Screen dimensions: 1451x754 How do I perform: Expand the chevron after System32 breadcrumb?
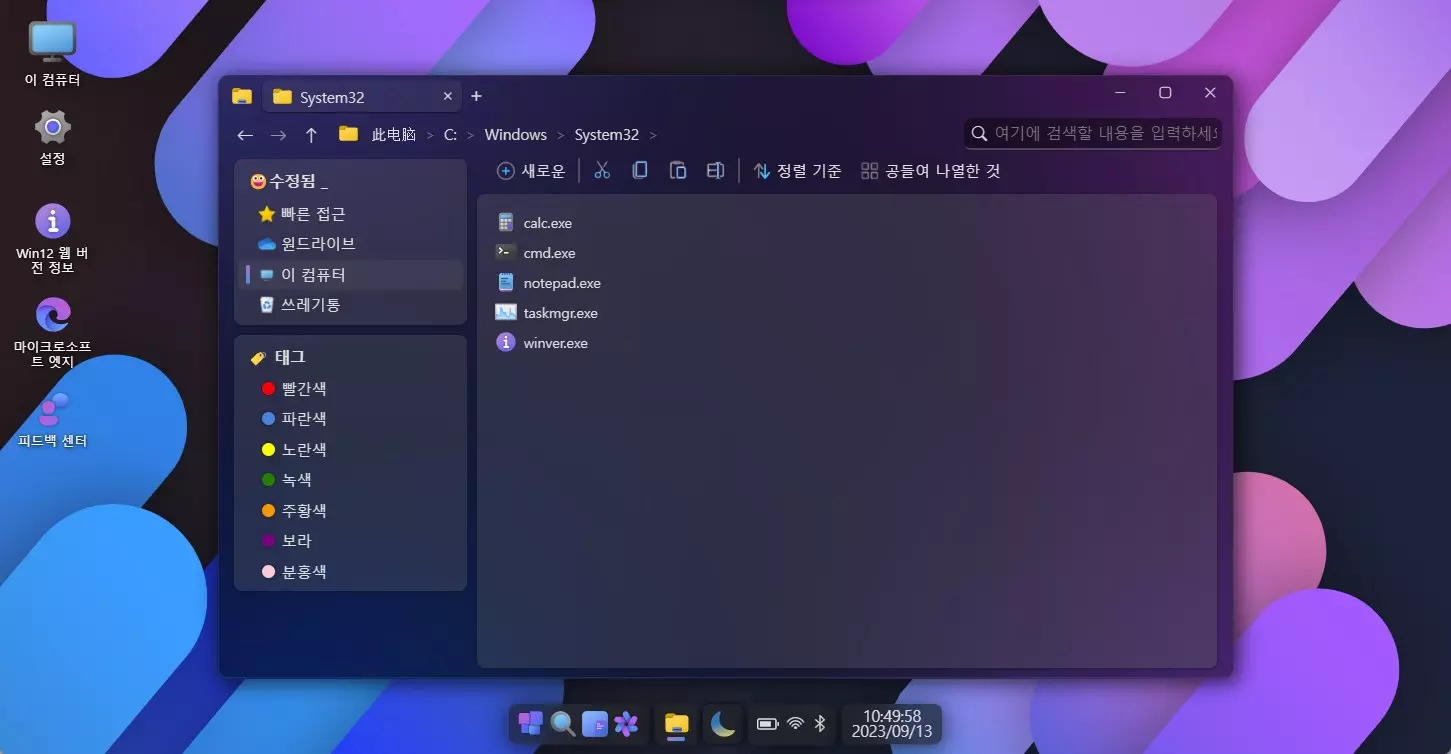tap(653, 135)
